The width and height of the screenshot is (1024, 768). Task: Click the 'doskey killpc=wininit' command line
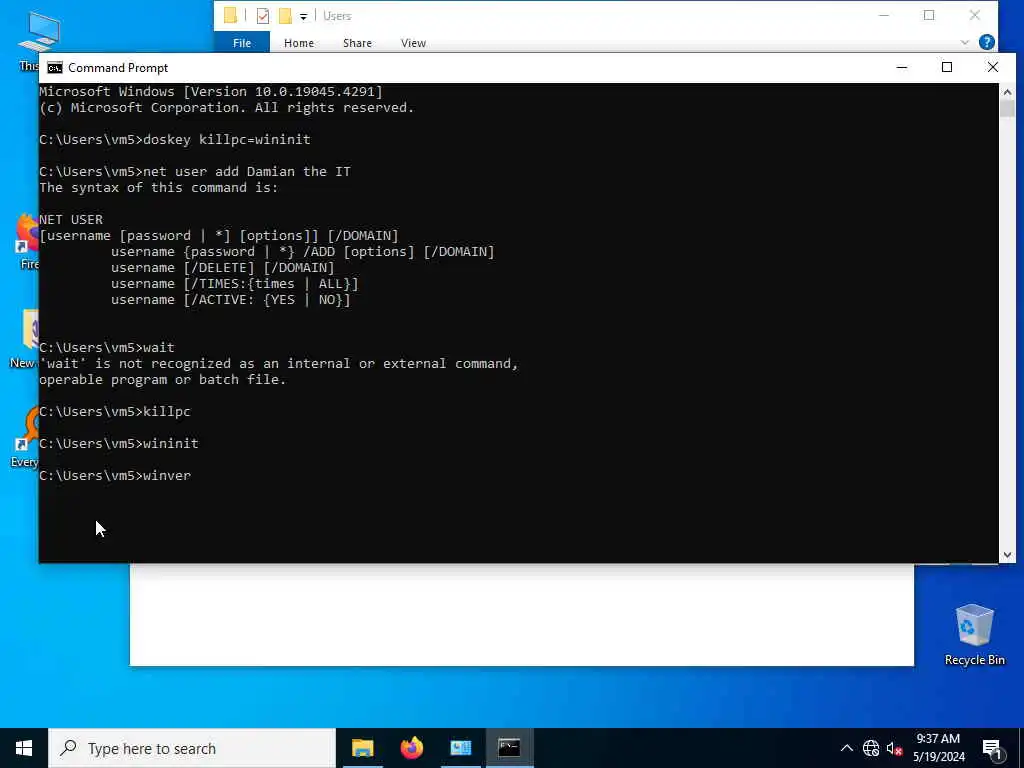coord(174,139)
